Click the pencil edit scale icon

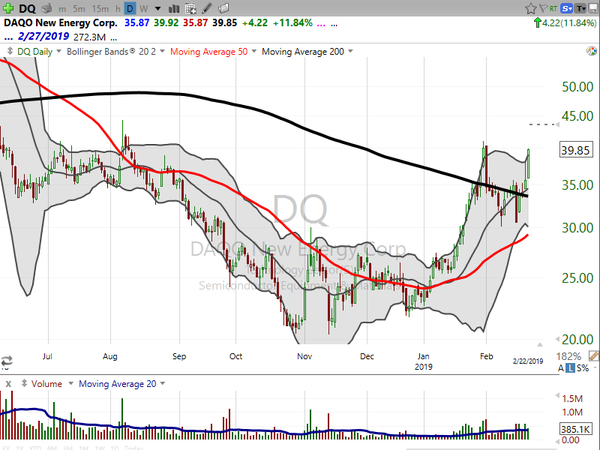coord(593,356)
